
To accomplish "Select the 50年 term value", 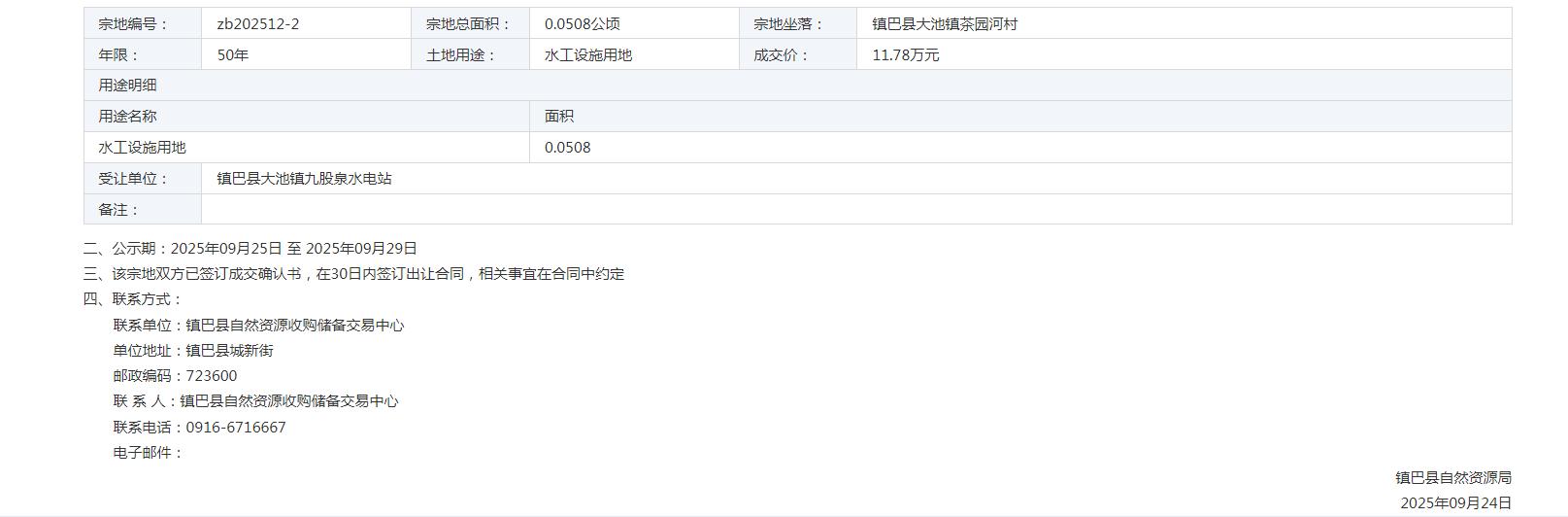I will pyautogui.click(x=233, y=55).
